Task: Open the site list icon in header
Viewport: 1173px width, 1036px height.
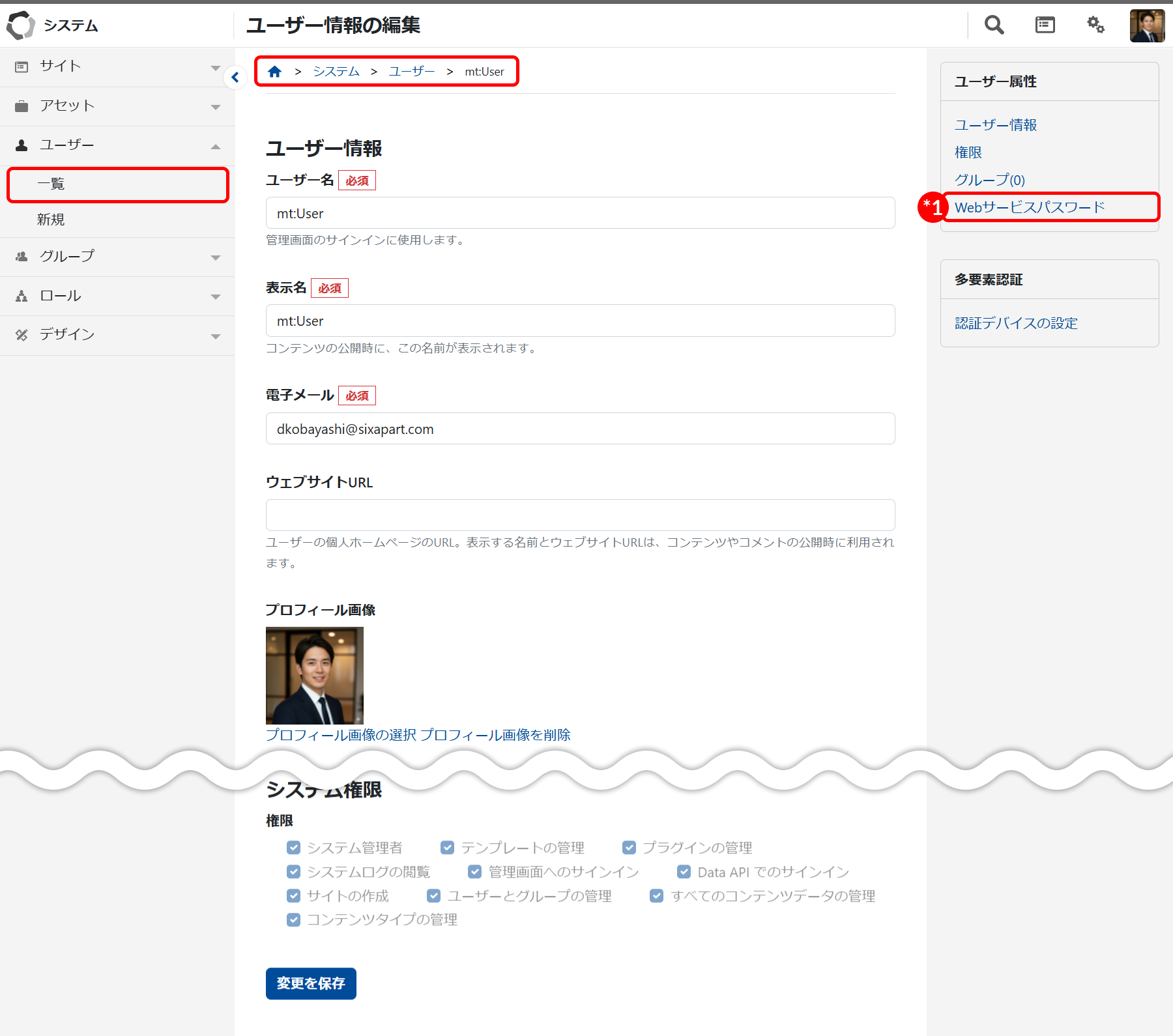Action: pos(1045,25)
